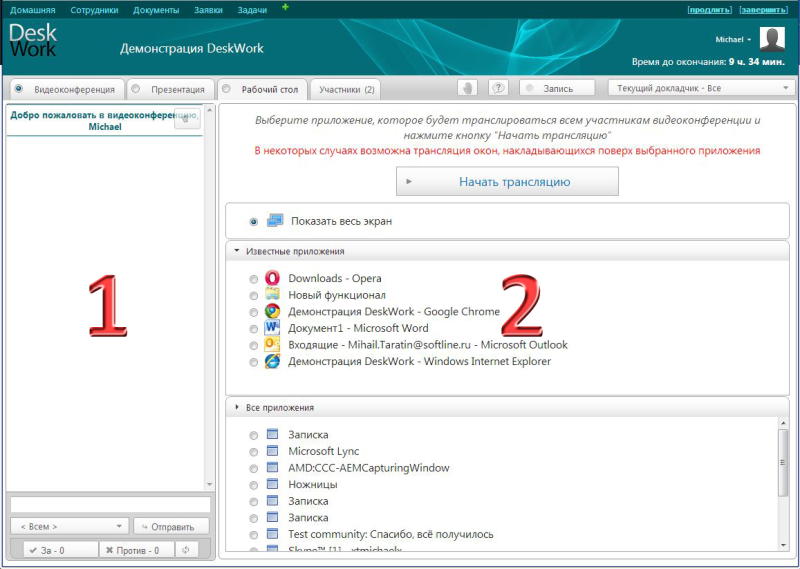Select the Показать весь экран radio button
Screen dimensions: 800x569
coord(254,222)
